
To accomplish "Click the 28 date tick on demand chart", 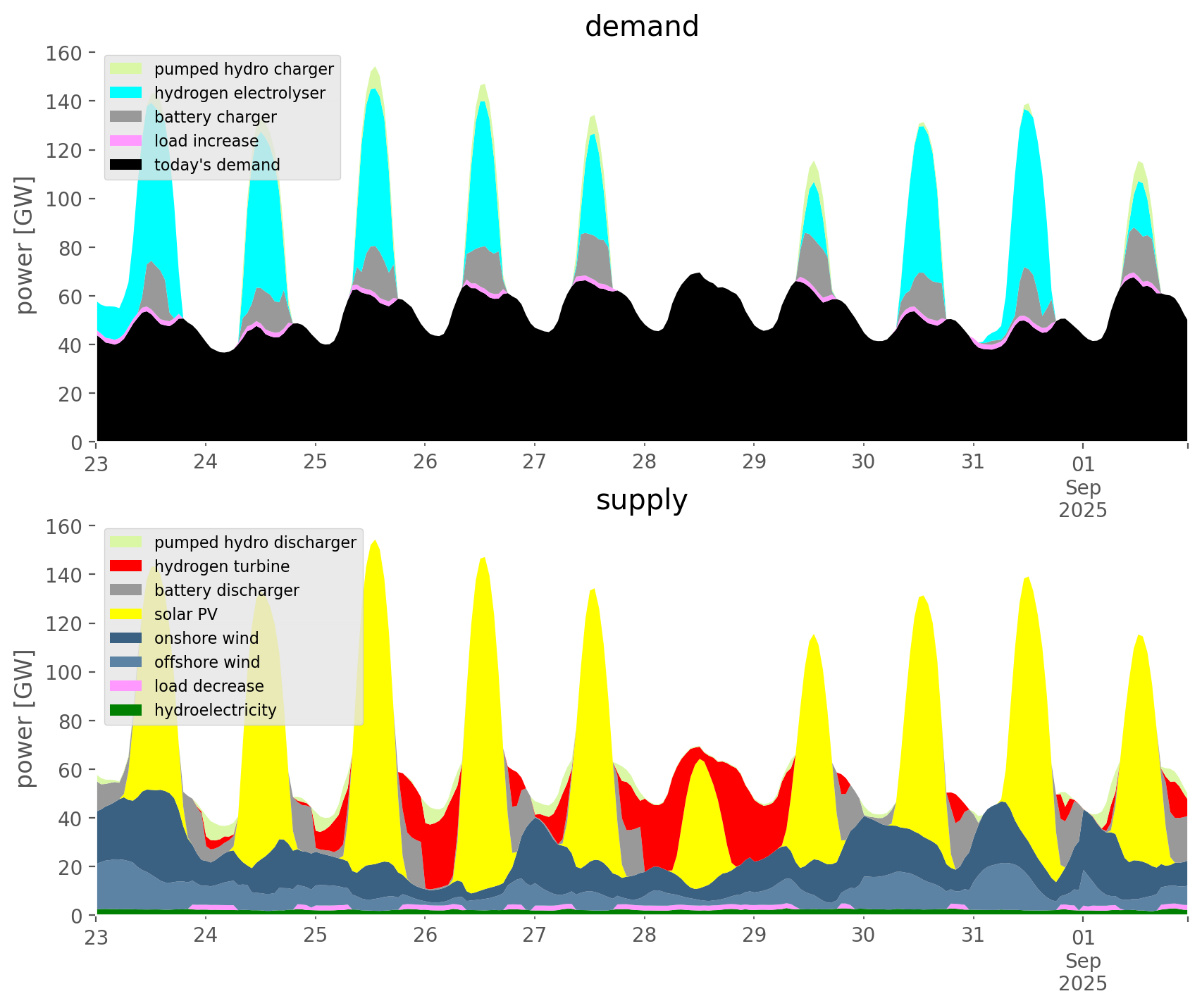I will point(644,463).
